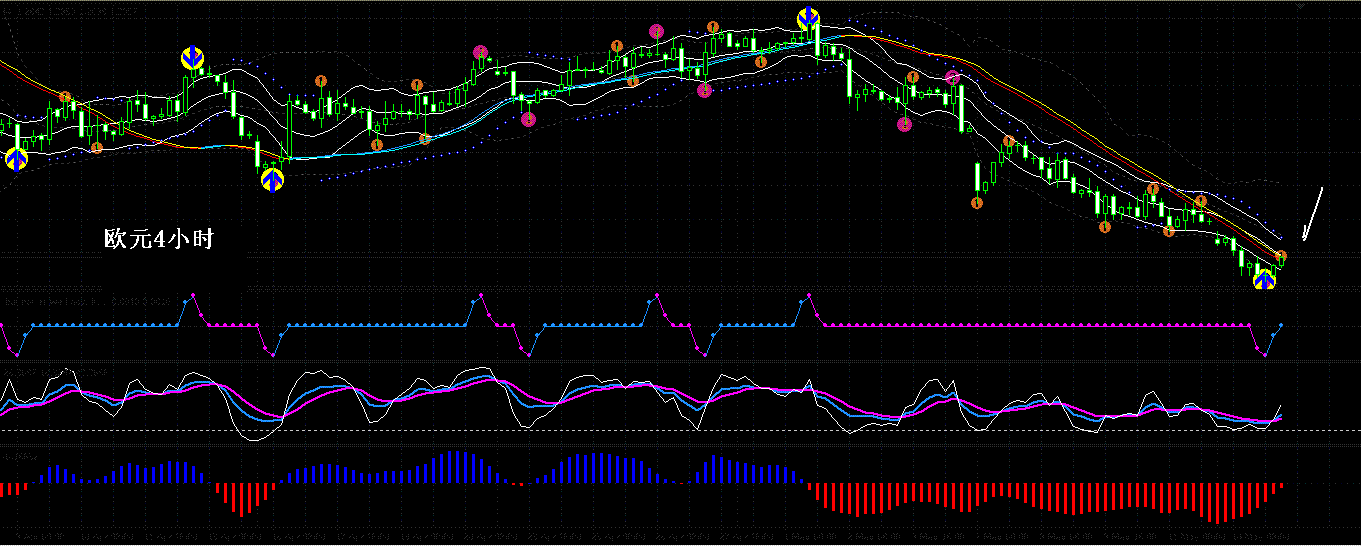Screen dimensions: 1361x547
Task: Click the orange marker under the isolated gap-down candle
Action: (x=977, y=203)
